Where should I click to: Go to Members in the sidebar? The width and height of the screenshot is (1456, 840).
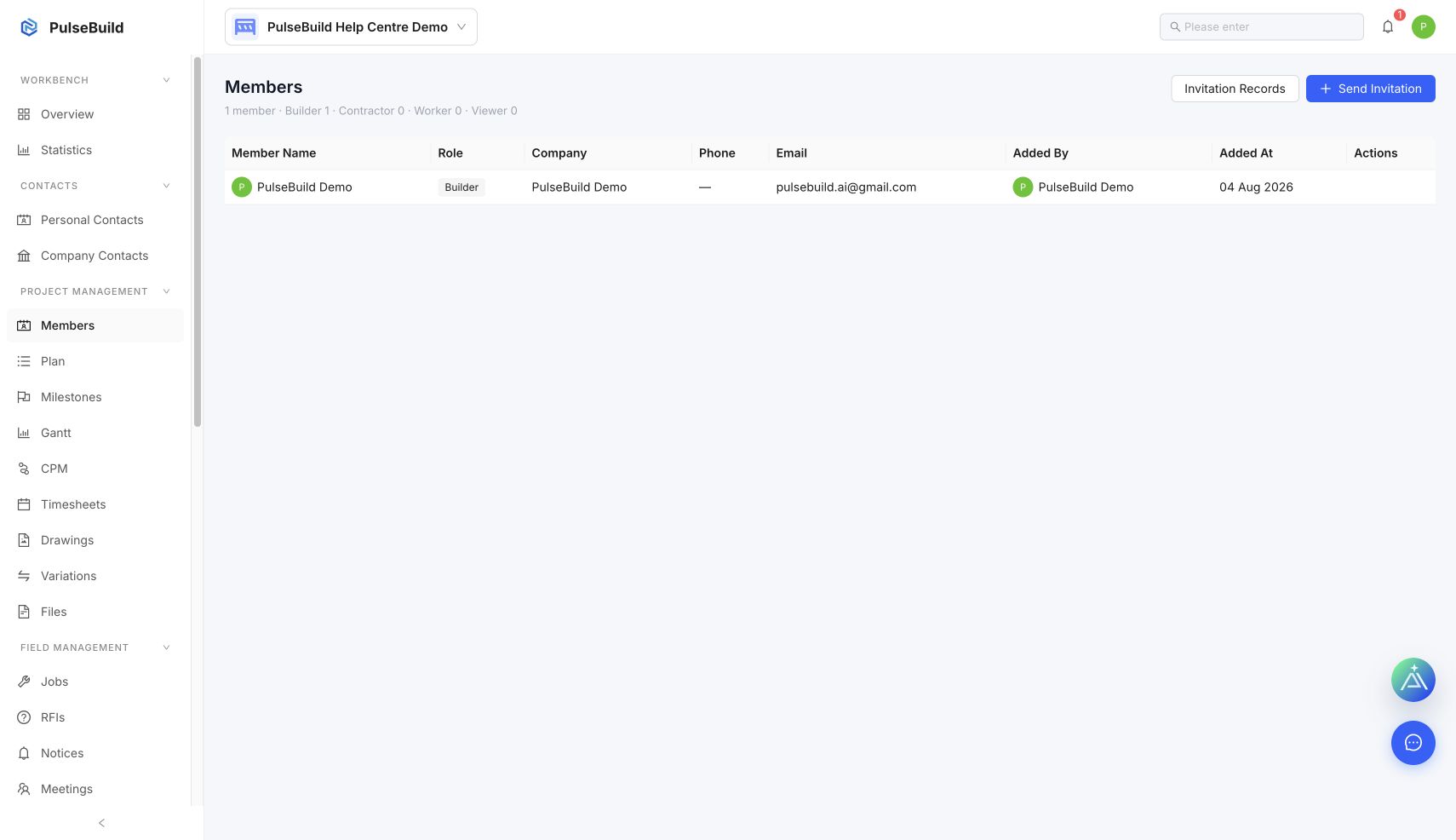[x=95, y=325]
